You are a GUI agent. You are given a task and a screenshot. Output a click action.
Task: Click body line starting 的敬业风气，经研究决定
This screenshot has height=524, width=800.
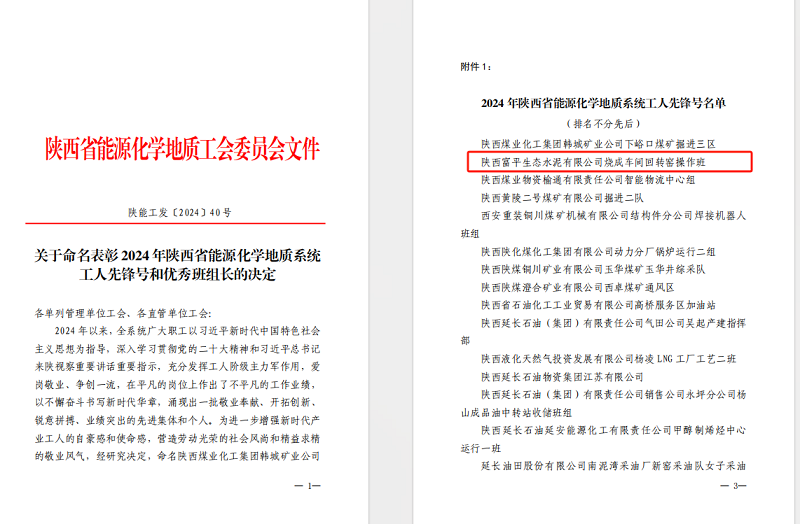(178, 456)
